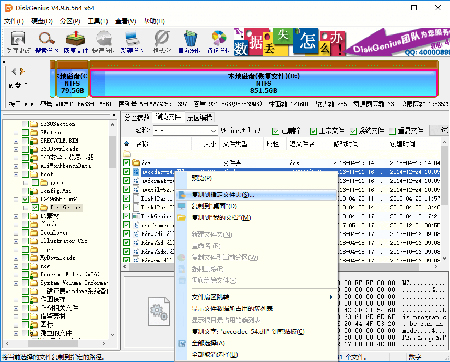Go to next disk with the forward arrow

pos(22,71)
